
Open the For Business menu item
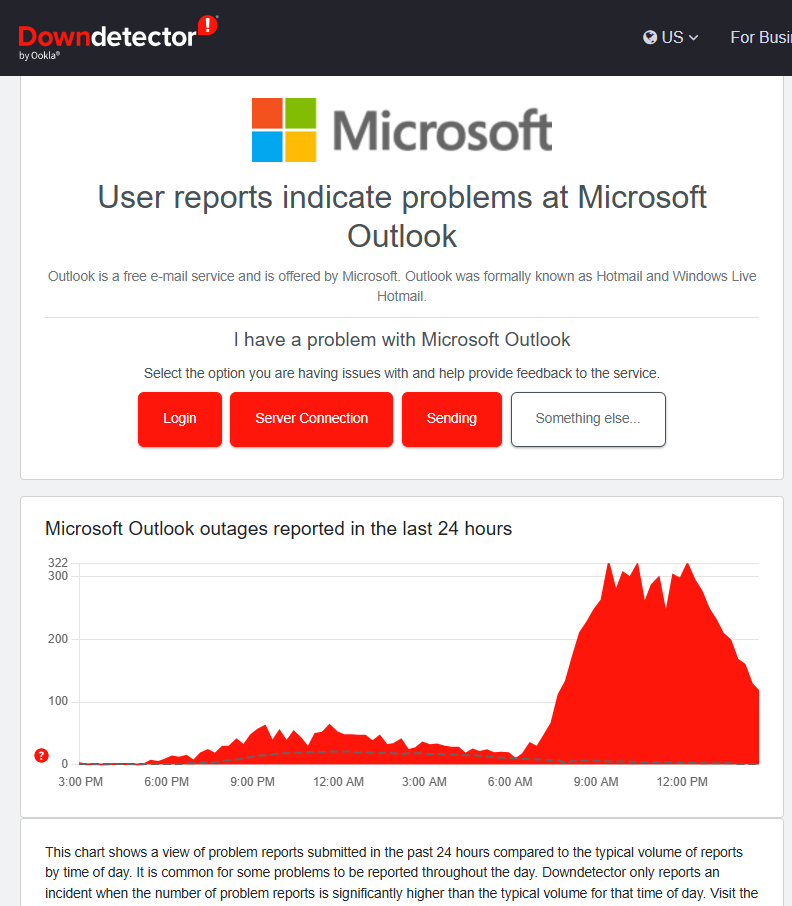click(x=761, y=38)
